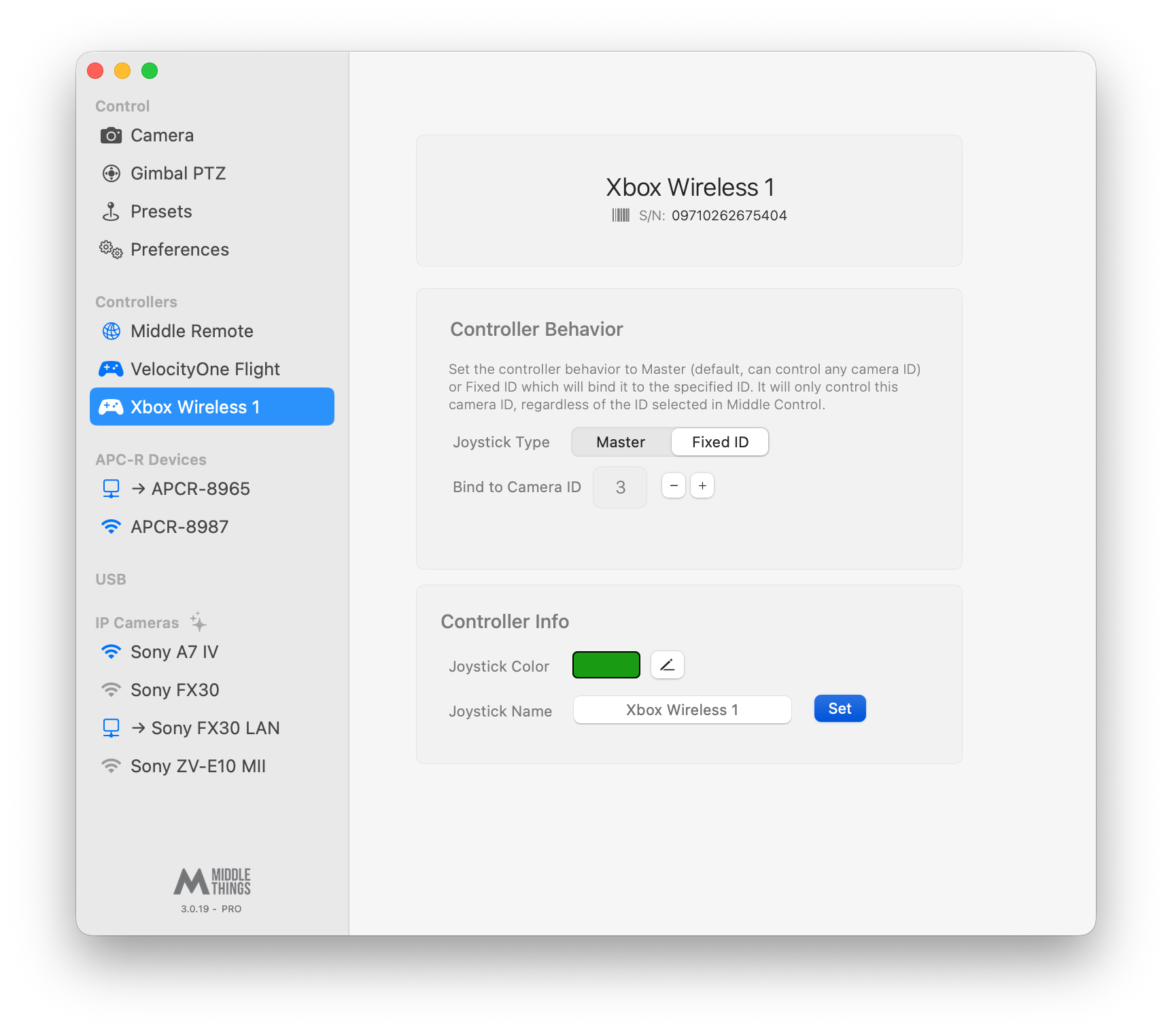The image size is (1172, 1036).
Task: Open the Sony FX30 LAN entry
Action: [x=211, y=728]
